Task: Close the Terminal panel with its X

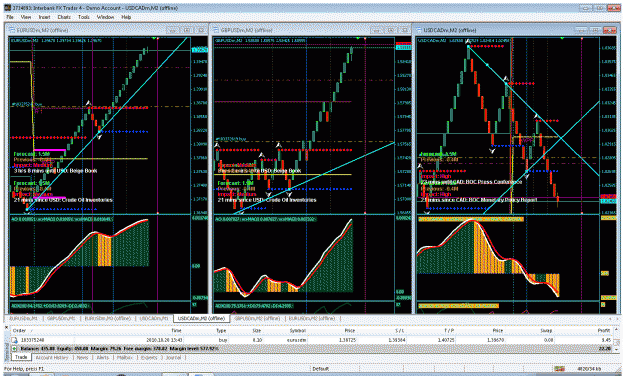Action: pyautogui.click(x=6, y=327)
